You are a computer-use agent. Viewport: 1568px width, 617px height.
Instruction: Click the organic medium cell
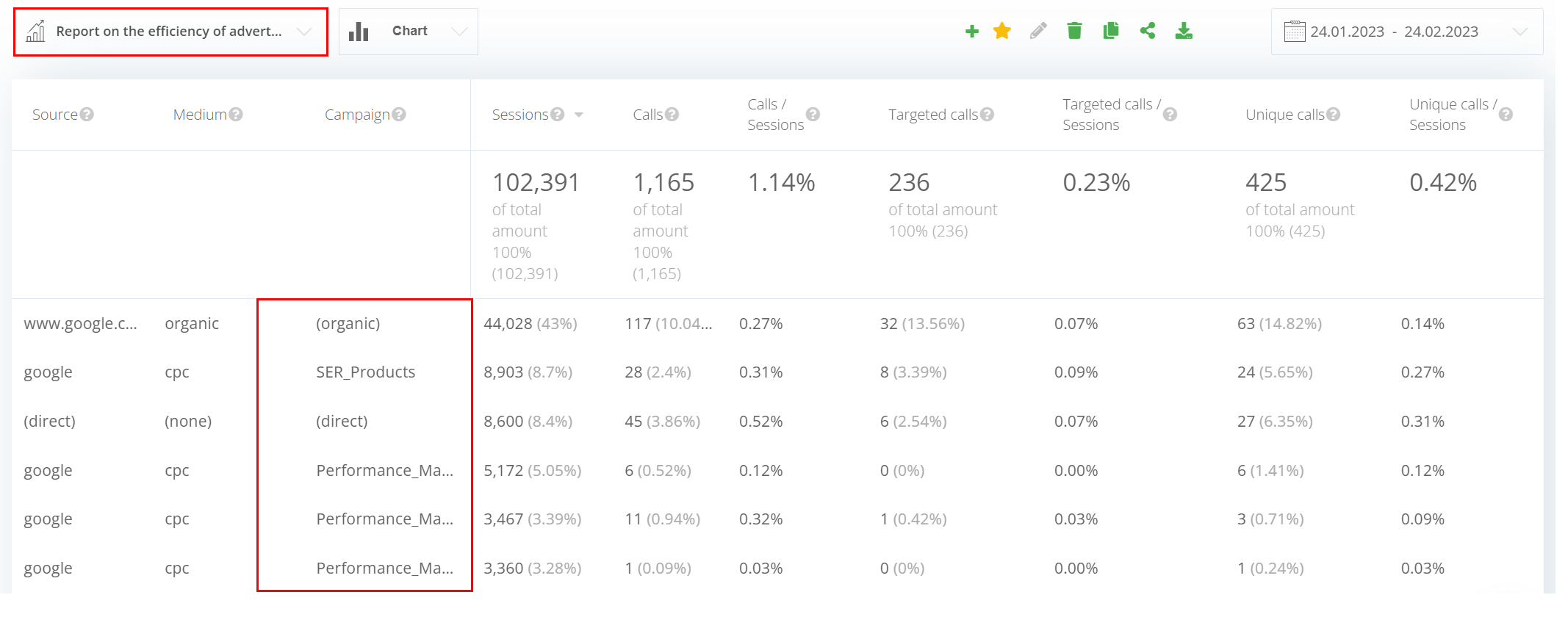(x=192, y=324)
